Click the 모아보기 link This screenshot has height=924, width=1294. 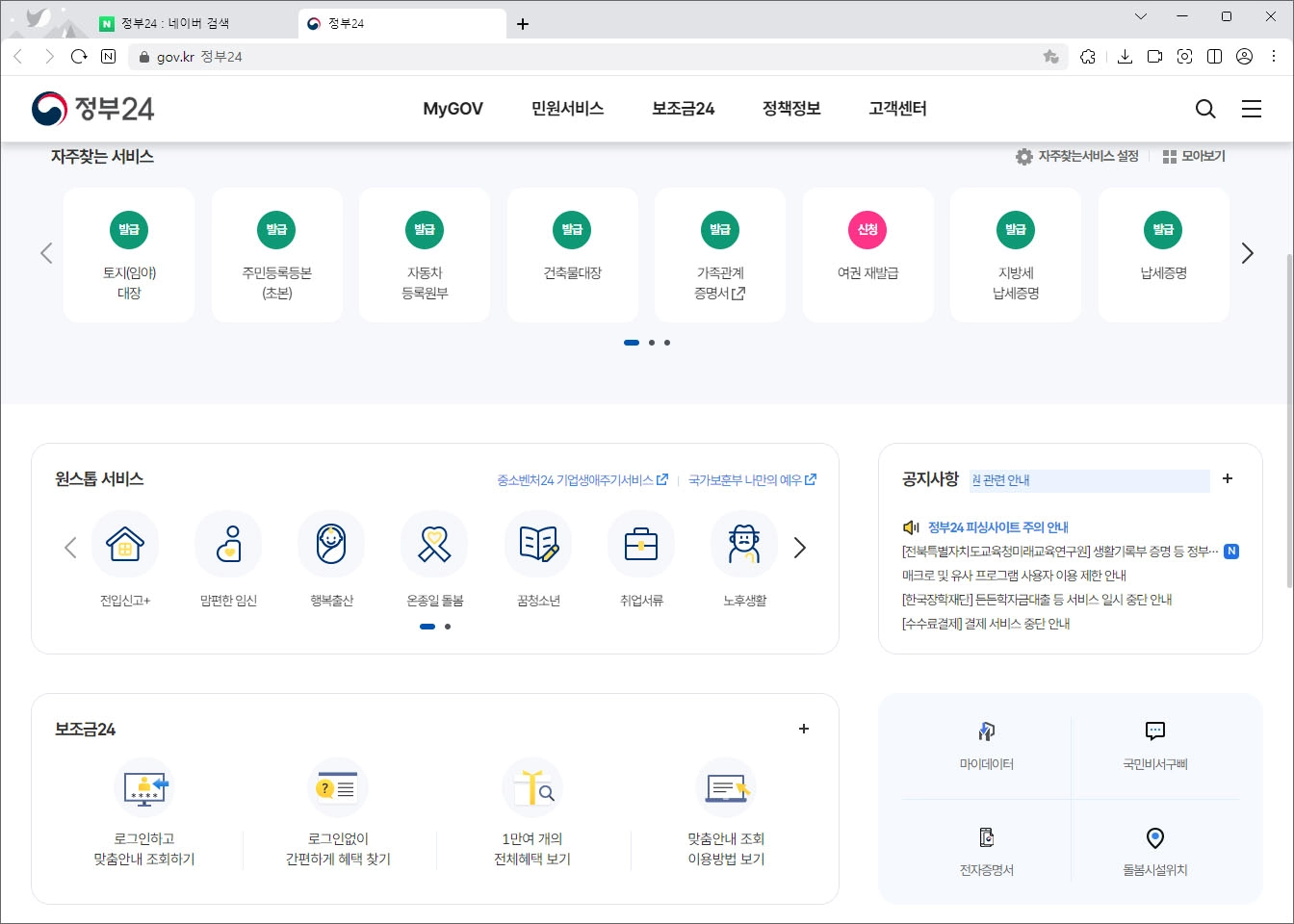click(x=1194, y=156)
